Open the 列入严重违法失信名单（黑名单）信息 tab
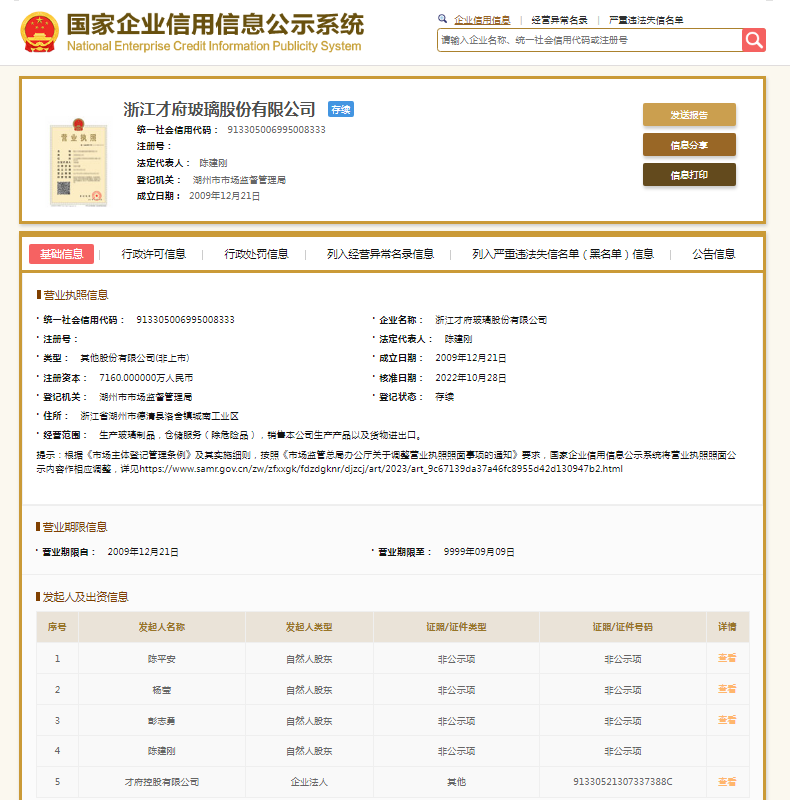The width and height of the screenshot is (790, 800). pyautogui.click(x=563, y=254)
